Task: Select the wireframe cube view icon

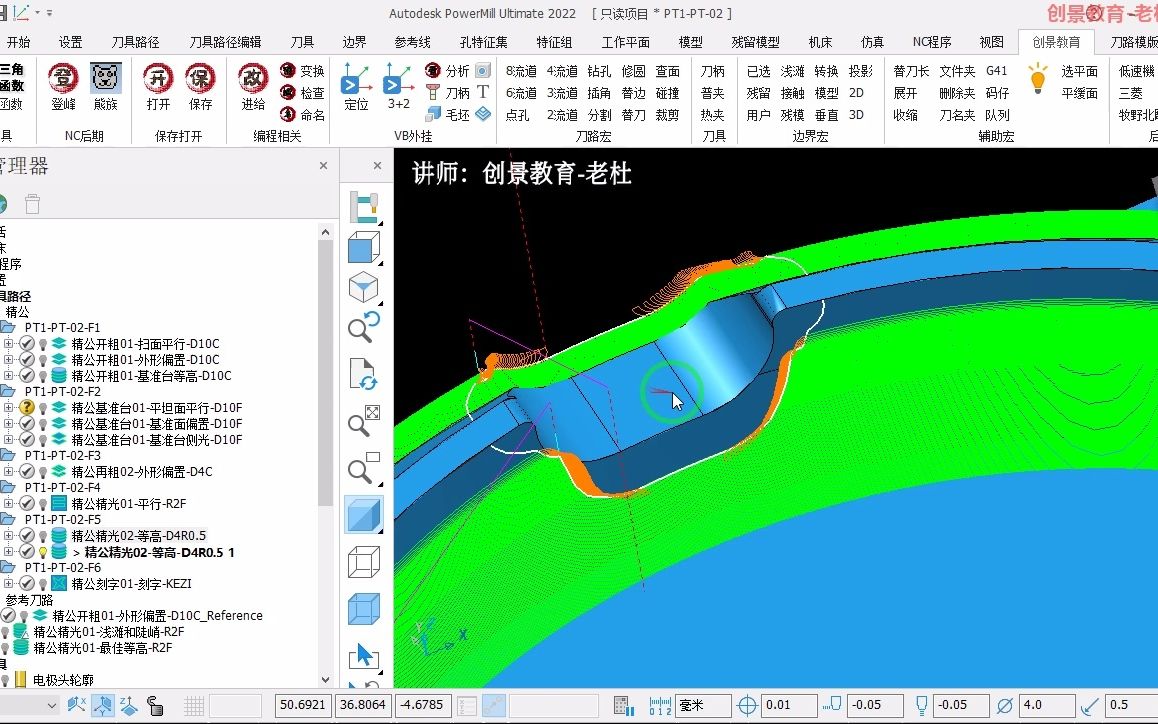Action: [363, 563]
